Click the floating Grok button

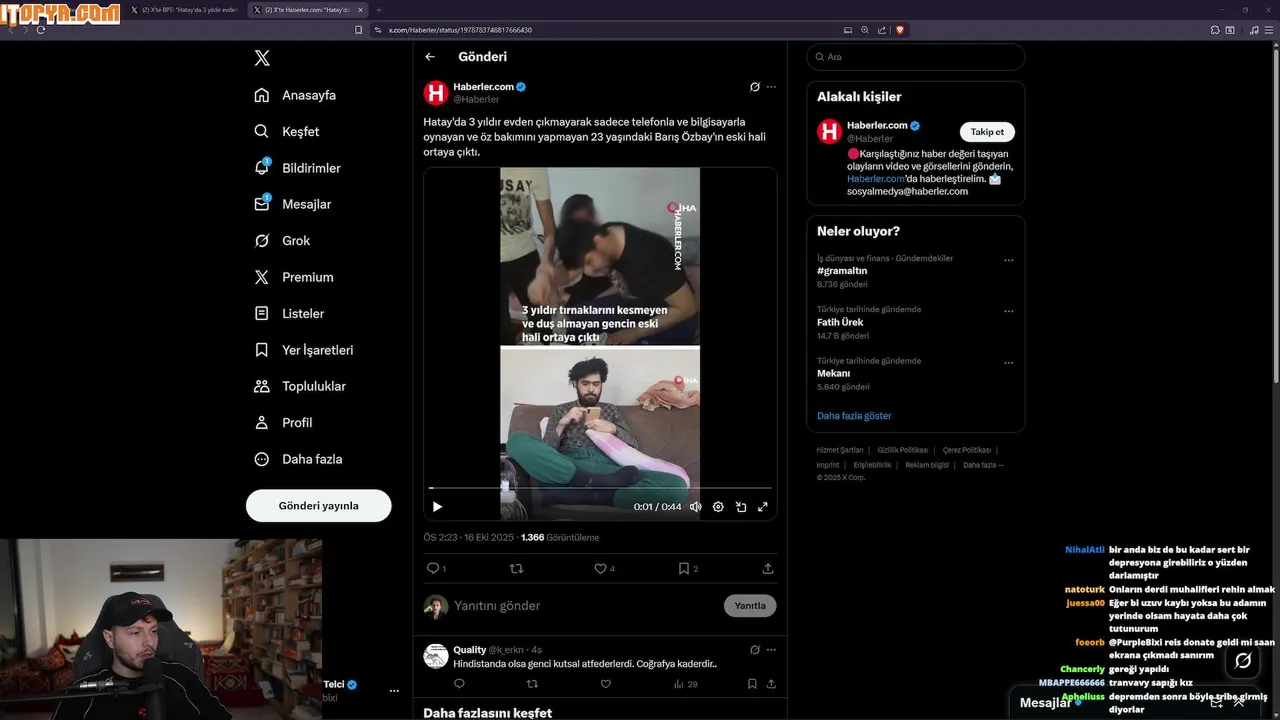pos(1243,661)
